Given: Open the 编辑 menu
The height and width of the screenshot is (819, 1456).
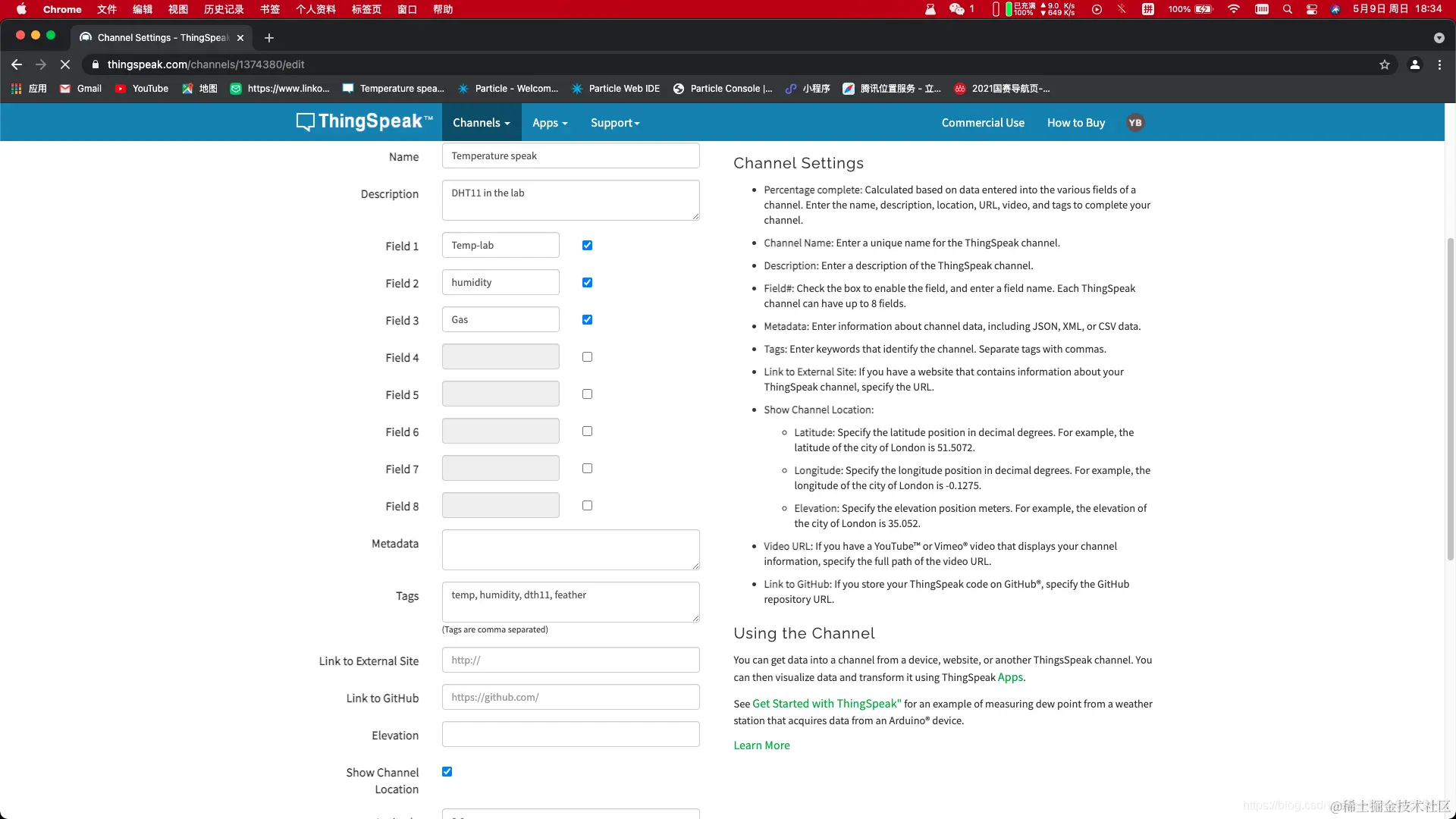Looking at the screenshot, I should (x=143, y=9).
